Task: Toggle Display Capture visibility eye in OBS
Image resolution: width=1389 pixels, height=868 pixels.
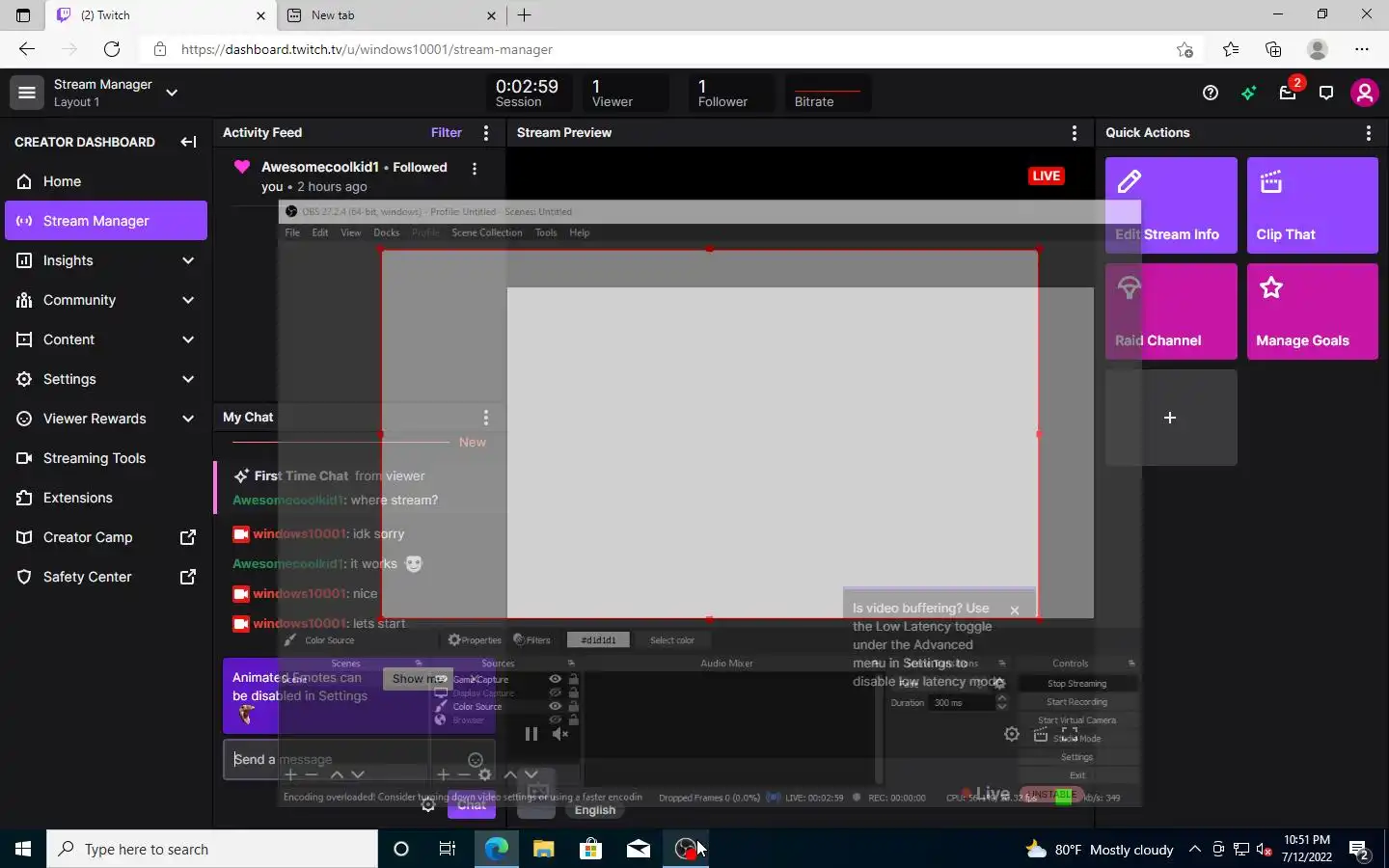Action: [x=555, y=692]
